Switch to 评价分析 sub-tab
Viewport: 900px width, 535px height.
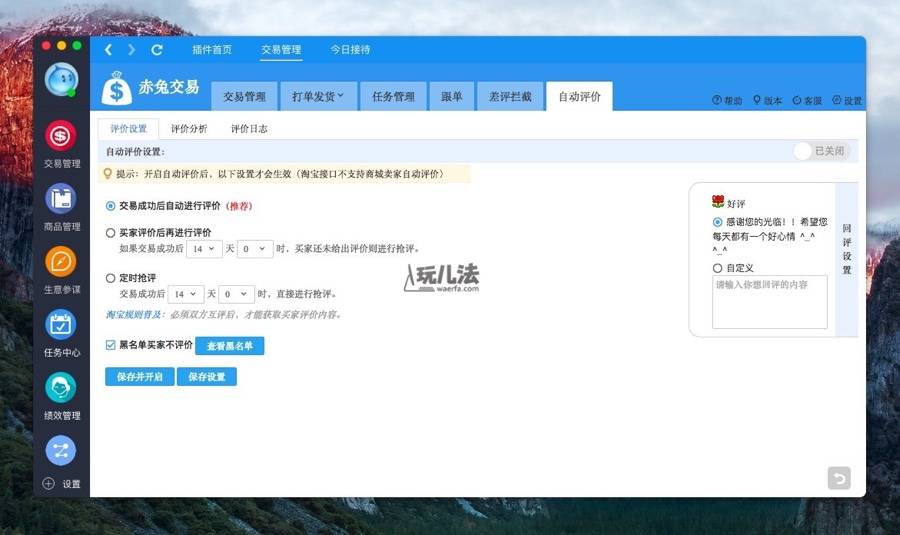189,129
